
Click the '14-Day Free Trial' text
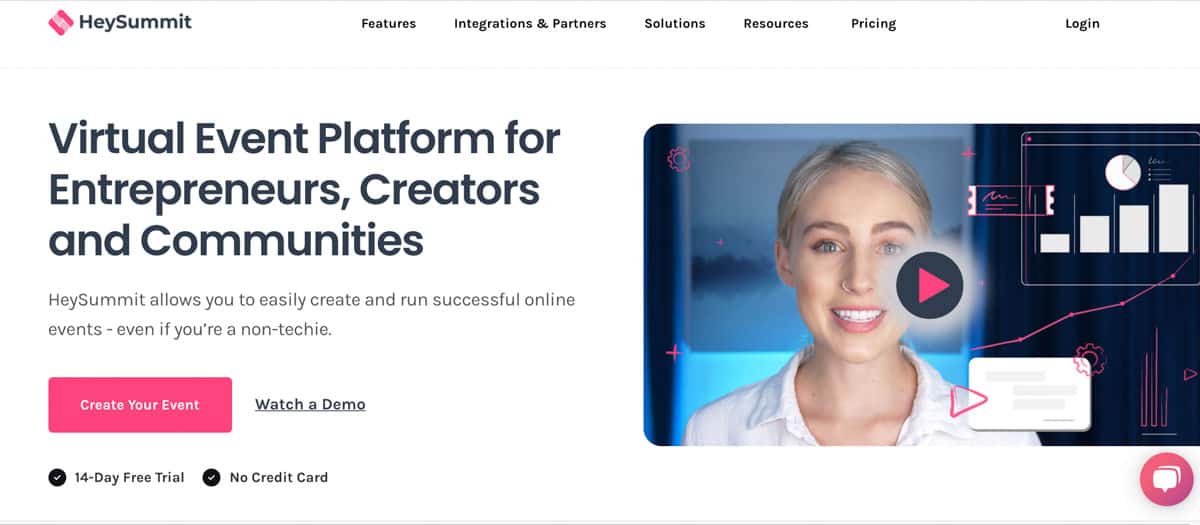point(130,477)
